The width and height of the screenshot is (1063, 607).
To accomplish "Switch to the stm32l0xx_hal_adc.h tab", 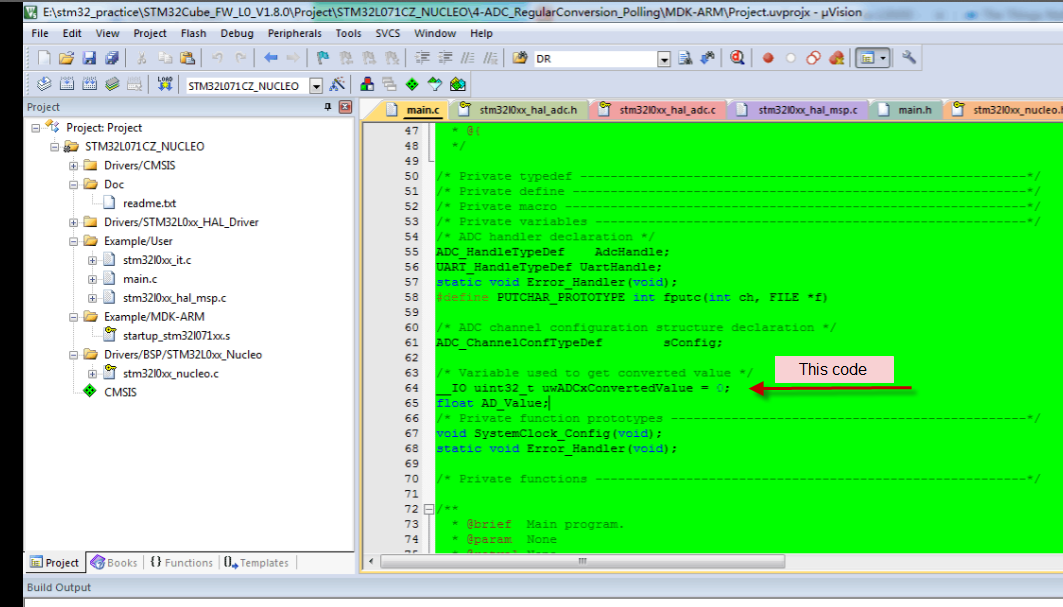I will click(x=519, y=109).
